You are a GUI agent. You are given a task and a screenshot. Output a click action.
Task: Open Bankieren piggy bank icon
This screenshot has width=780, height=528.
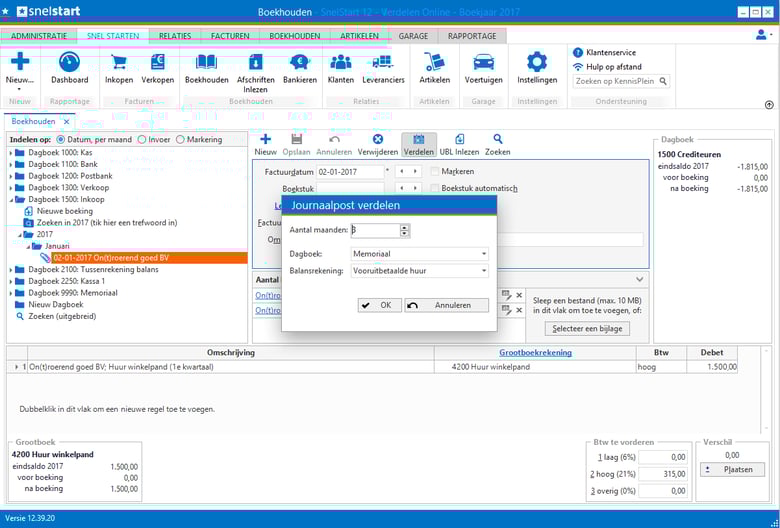300,62
